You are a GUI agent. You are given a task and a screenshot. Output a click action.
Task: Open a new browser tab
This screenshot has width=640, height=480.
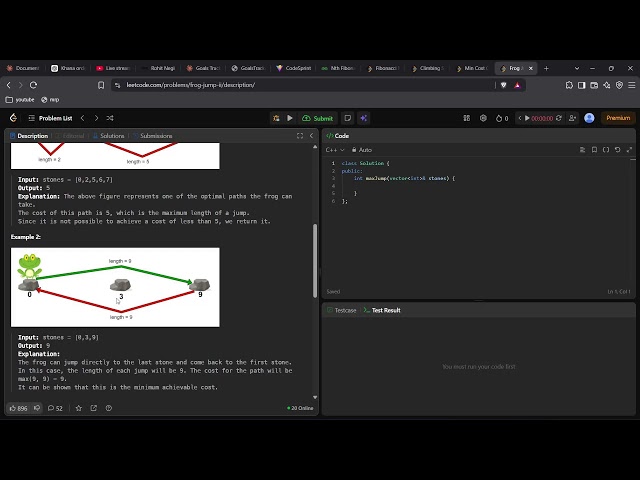point(546,68)
